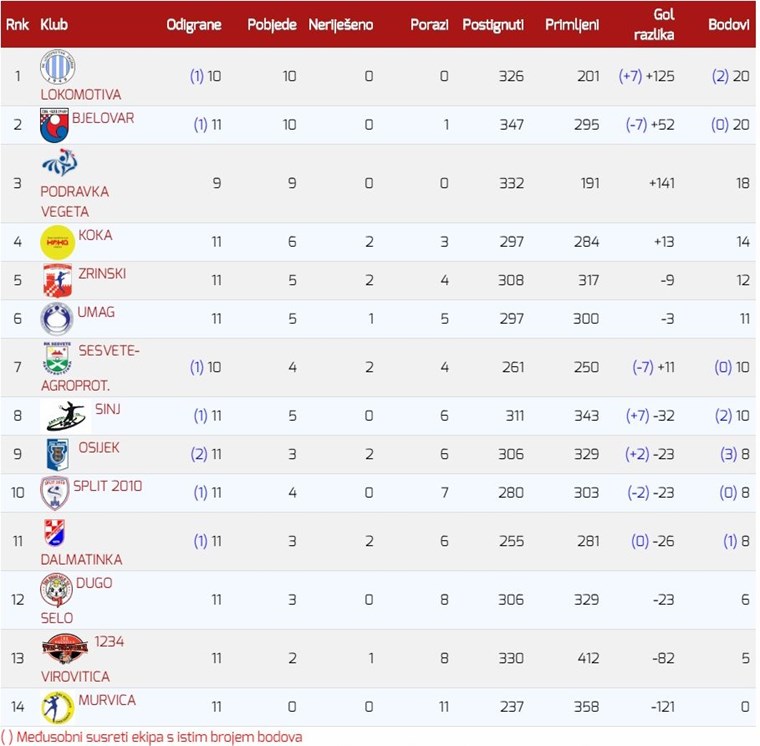
Task: Click the Klub column header
Action: tap(54, 25)
